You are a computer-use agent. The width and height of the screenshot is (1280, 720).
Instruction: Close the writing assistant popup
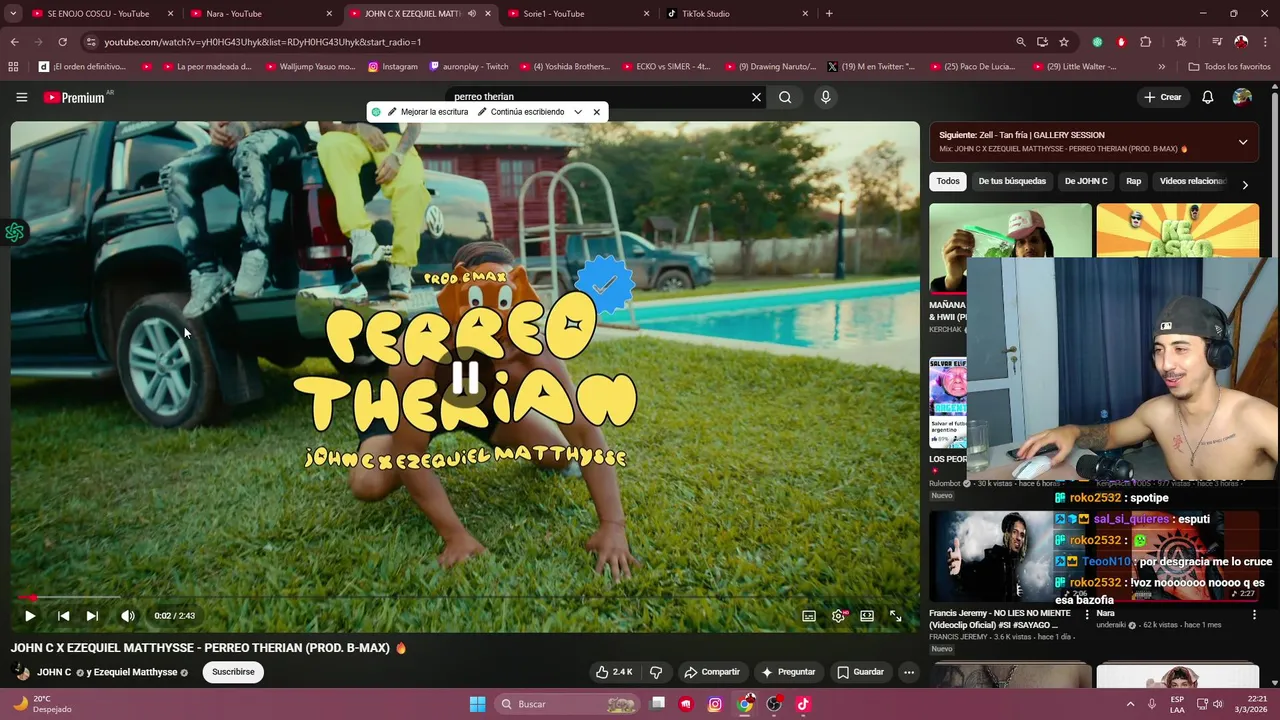597,112
